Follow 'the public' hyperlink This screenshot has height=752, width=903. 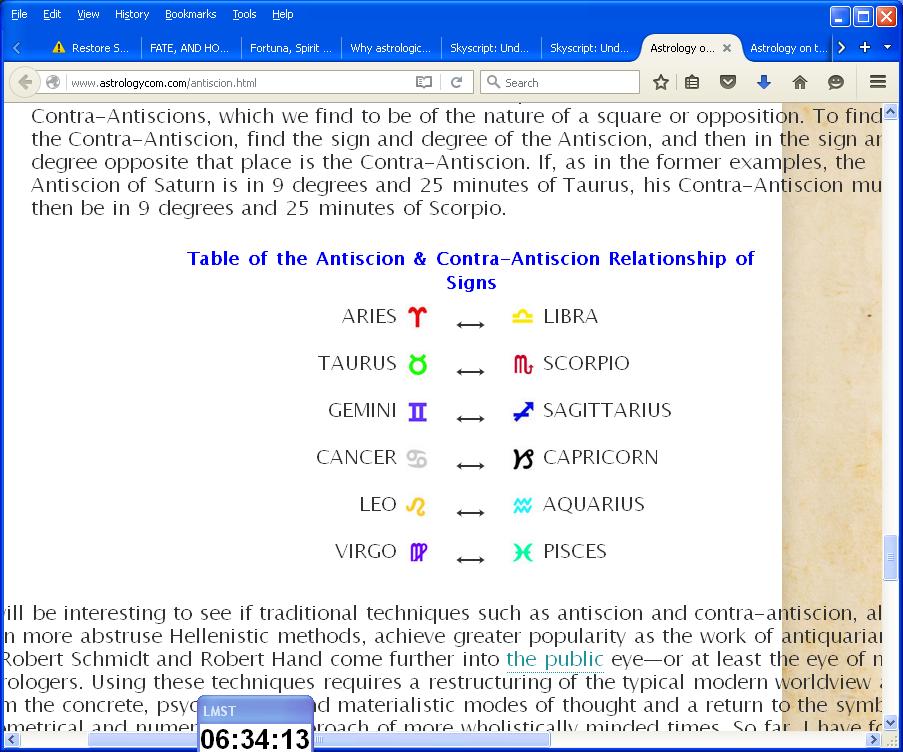555,659
